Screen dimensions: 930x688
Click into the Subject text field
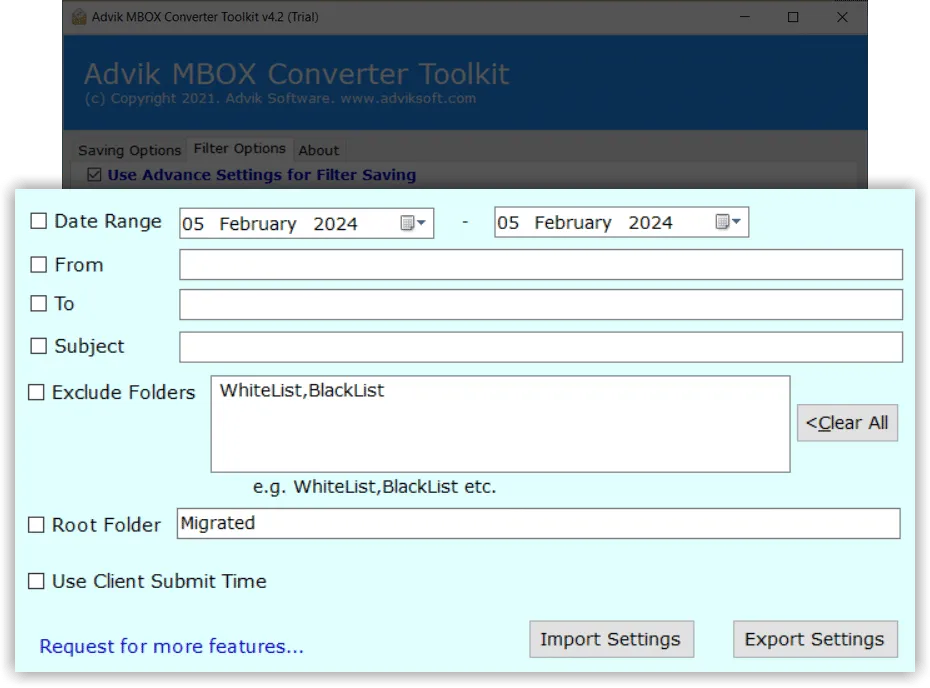pyautogui.click(x=540, y=347)
